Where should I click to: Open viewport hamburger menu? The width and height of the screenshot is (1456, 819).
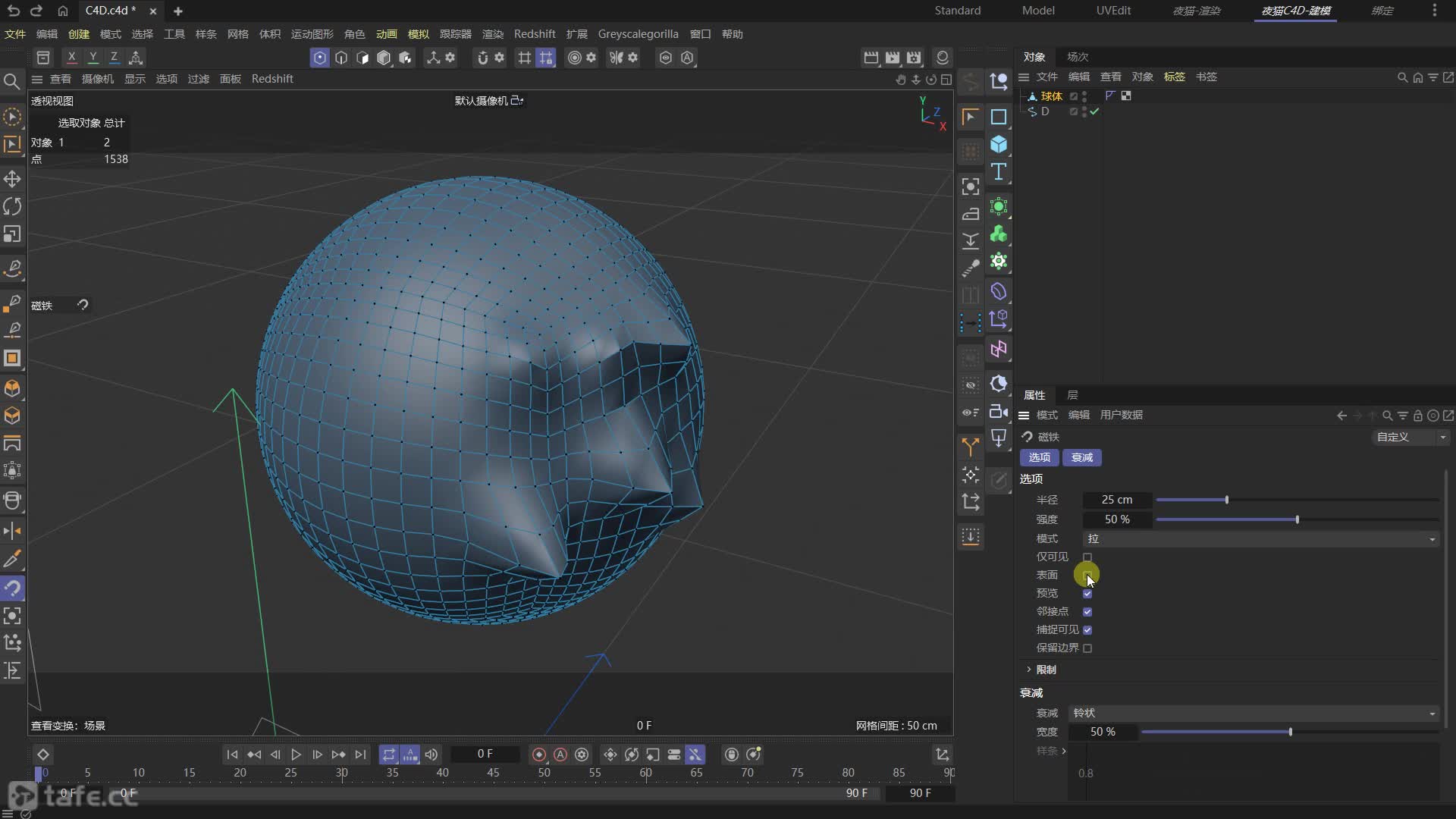[36, 79]
